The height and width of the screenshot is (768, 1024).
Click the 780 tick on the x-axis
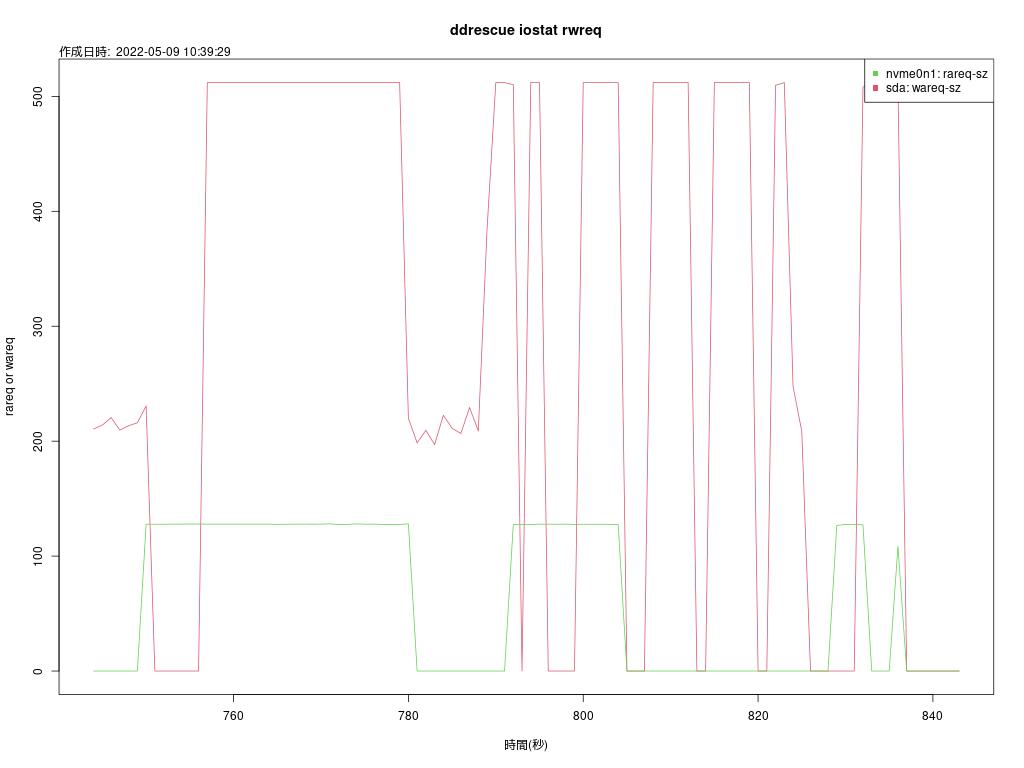click(x=408, y=715)
